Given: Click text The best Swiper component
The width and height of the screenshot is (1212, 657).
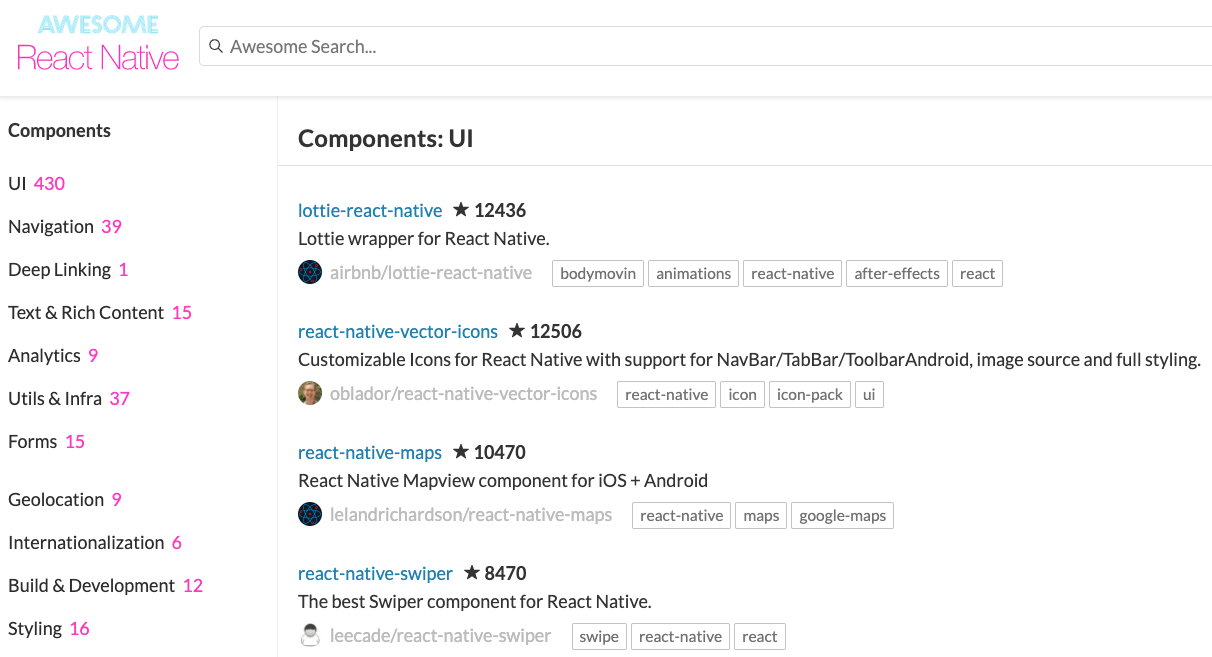Looking at the screenshot, I should [x=475, y=602].
